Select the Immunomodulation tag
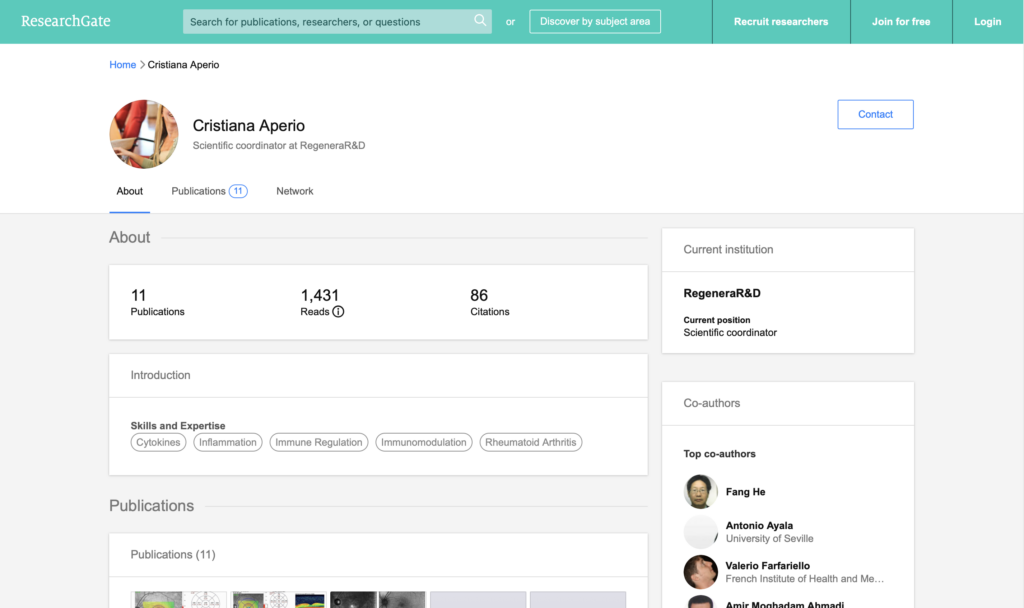The image size is (1024, 608). [424, 442]
